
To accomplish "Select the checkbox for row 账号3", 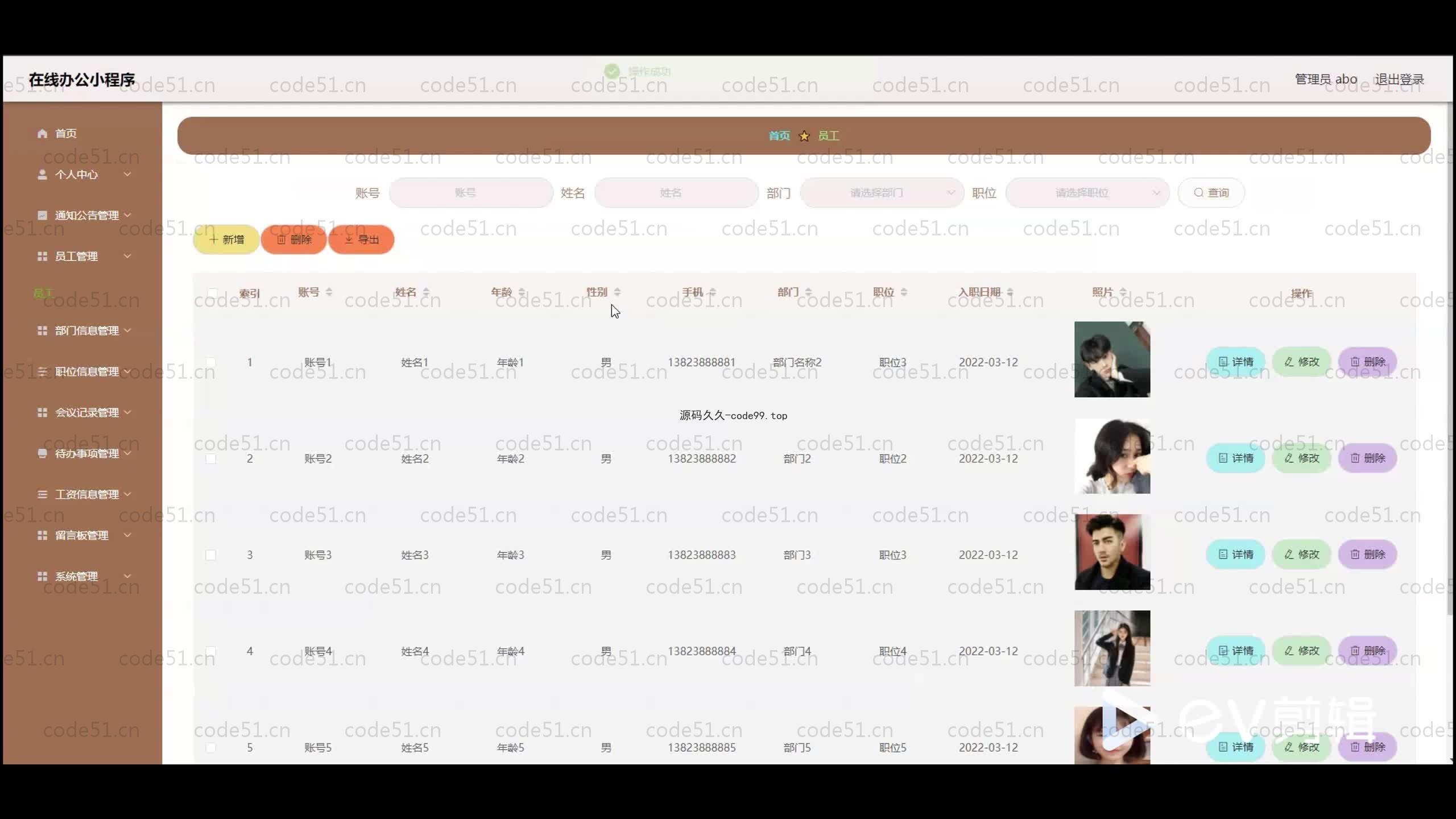I will 210,555.
